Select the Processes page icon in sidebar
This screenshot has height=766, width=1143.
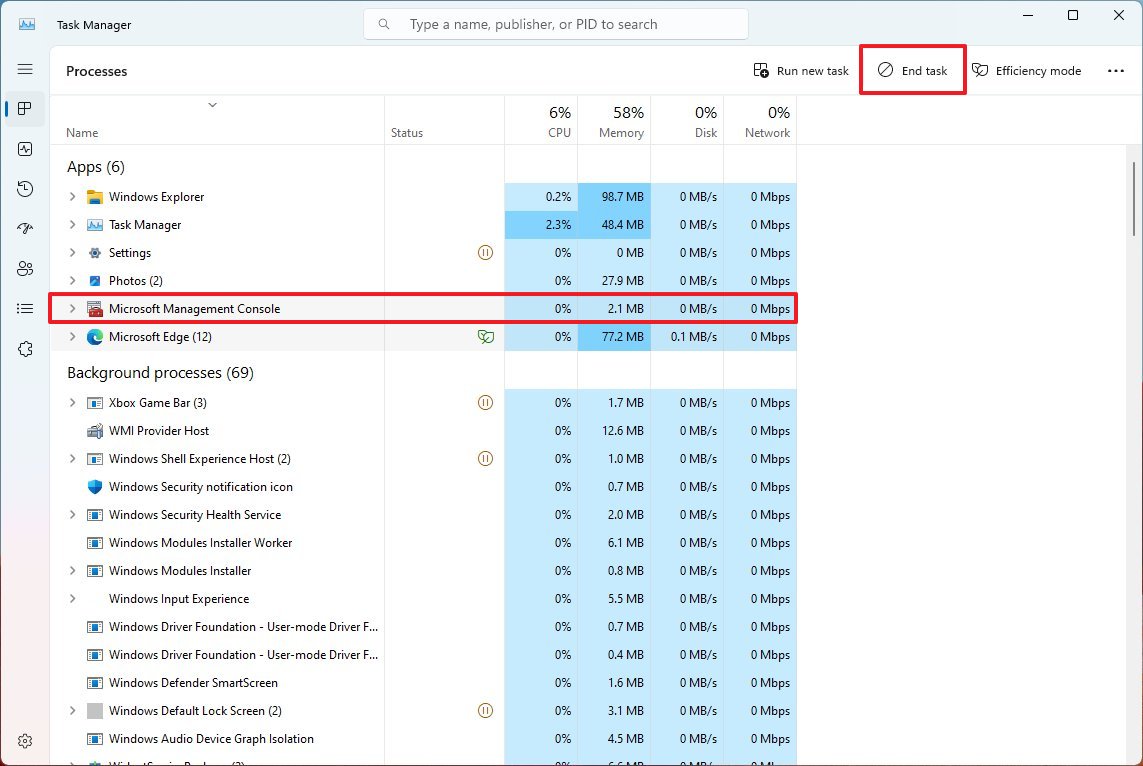[x=25, y=109]
